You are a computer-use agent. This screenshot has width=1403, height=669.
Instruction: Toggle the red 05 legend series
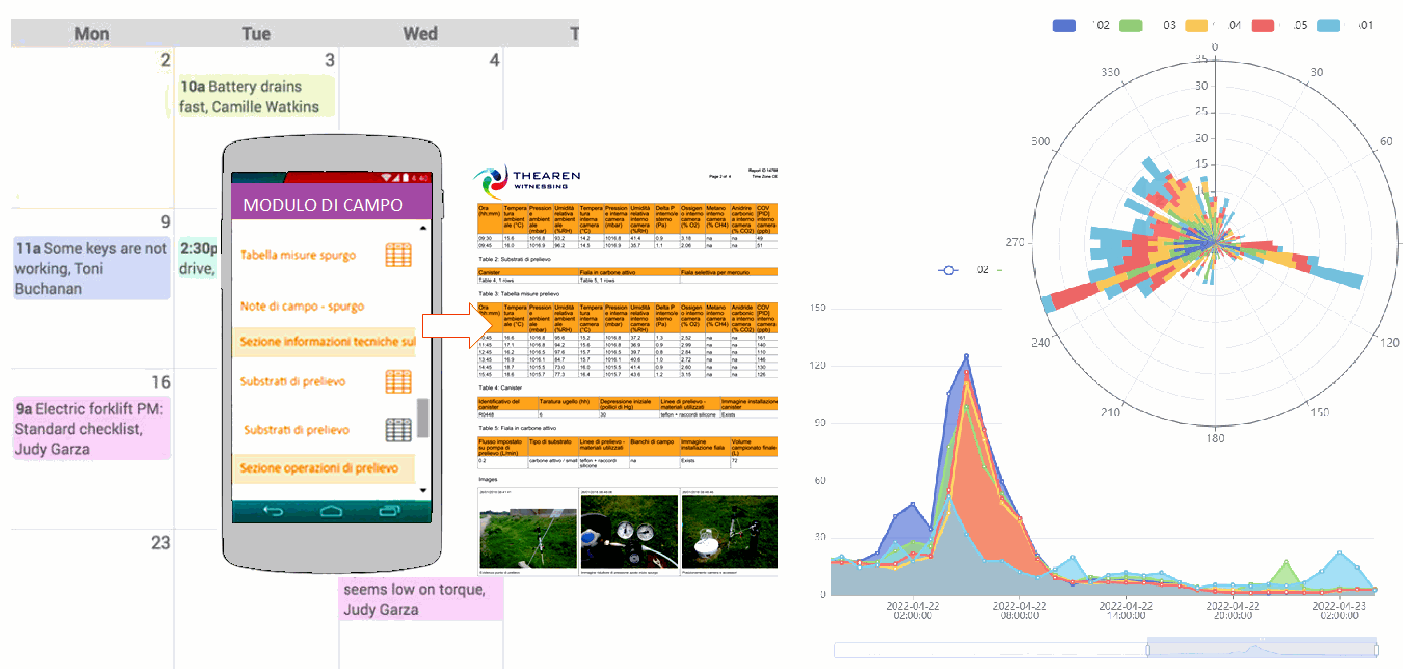coord(1264,24)
